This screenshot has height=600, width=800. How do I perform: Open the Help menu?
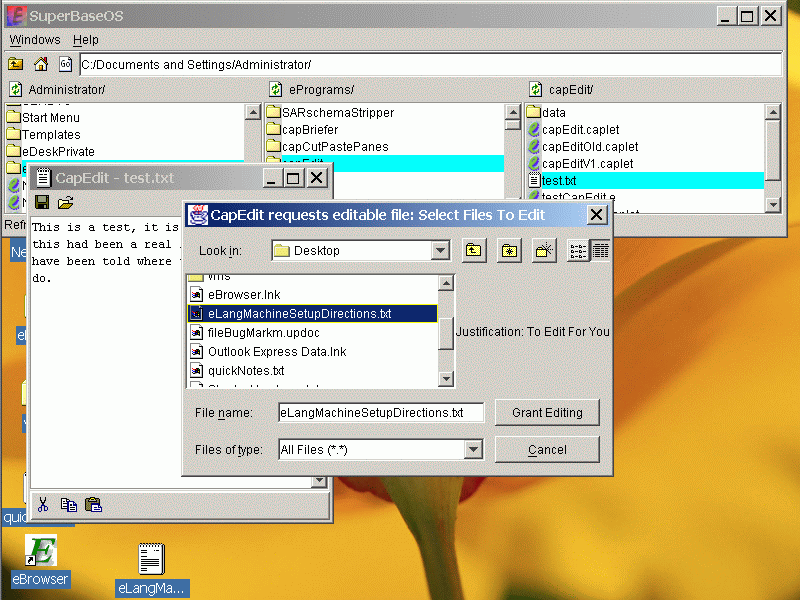pyautogui.click(x=86, y=40)
